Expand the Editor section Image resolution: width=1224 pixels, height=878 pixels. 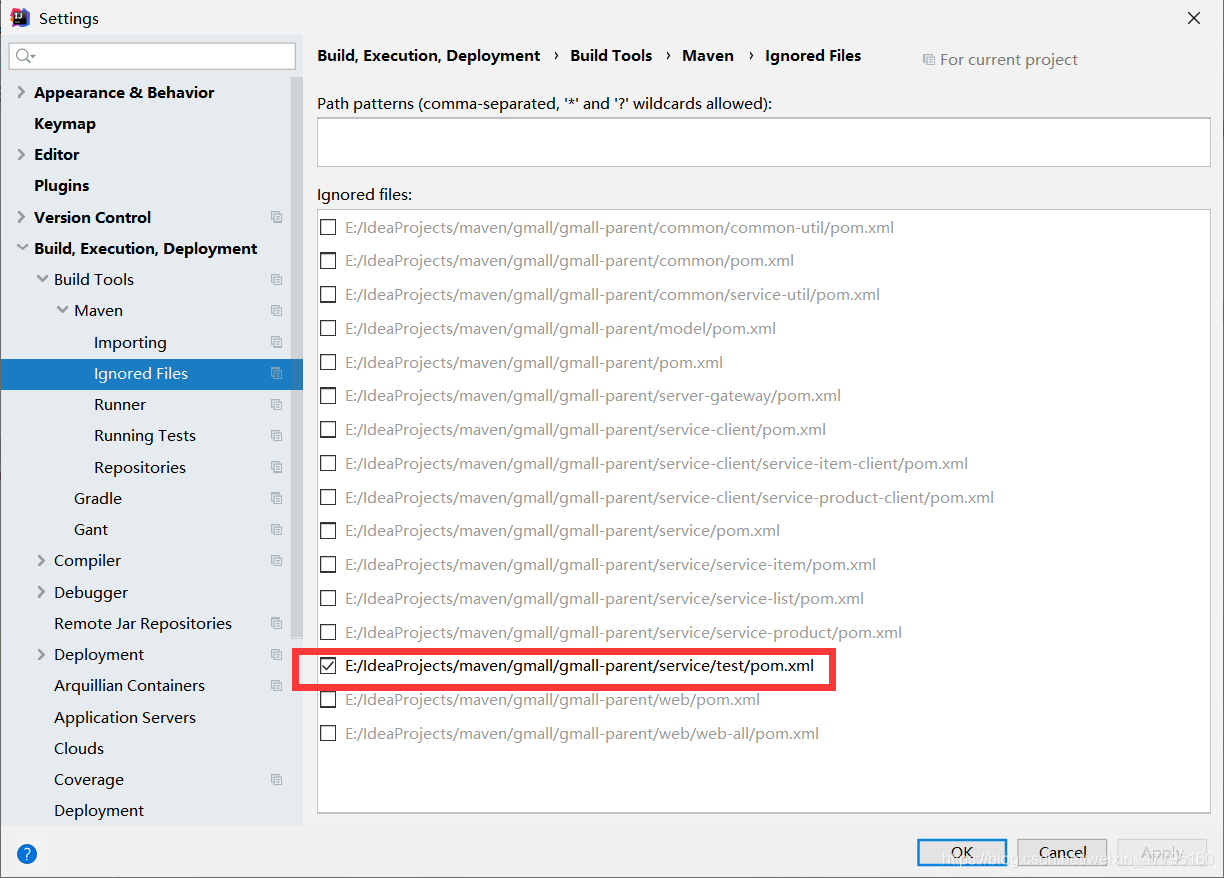(x=22, y=154)
